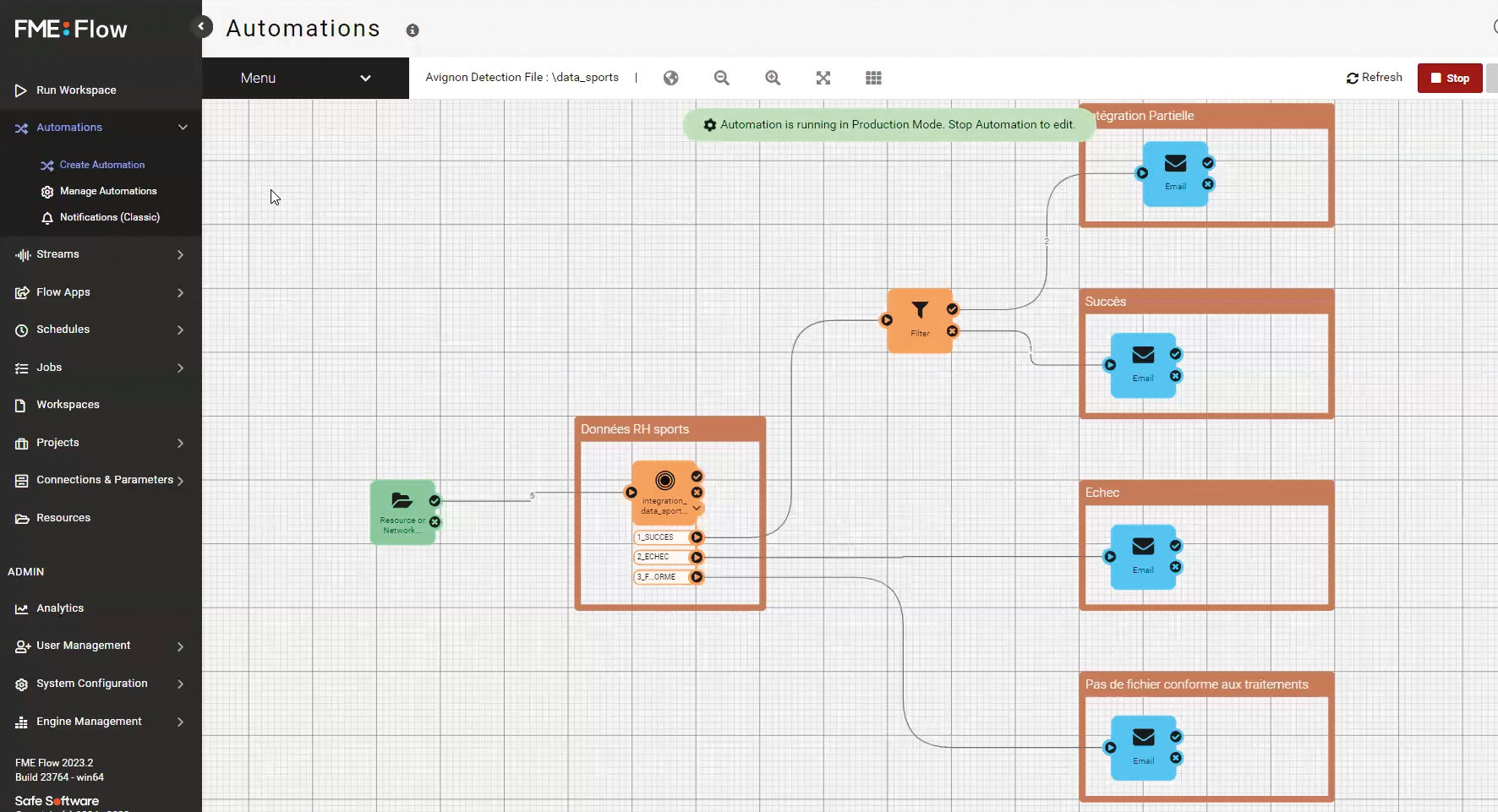Zoom in on the automation canvas
Screen dimensions: 1498x812
click(x=773, y=78)
